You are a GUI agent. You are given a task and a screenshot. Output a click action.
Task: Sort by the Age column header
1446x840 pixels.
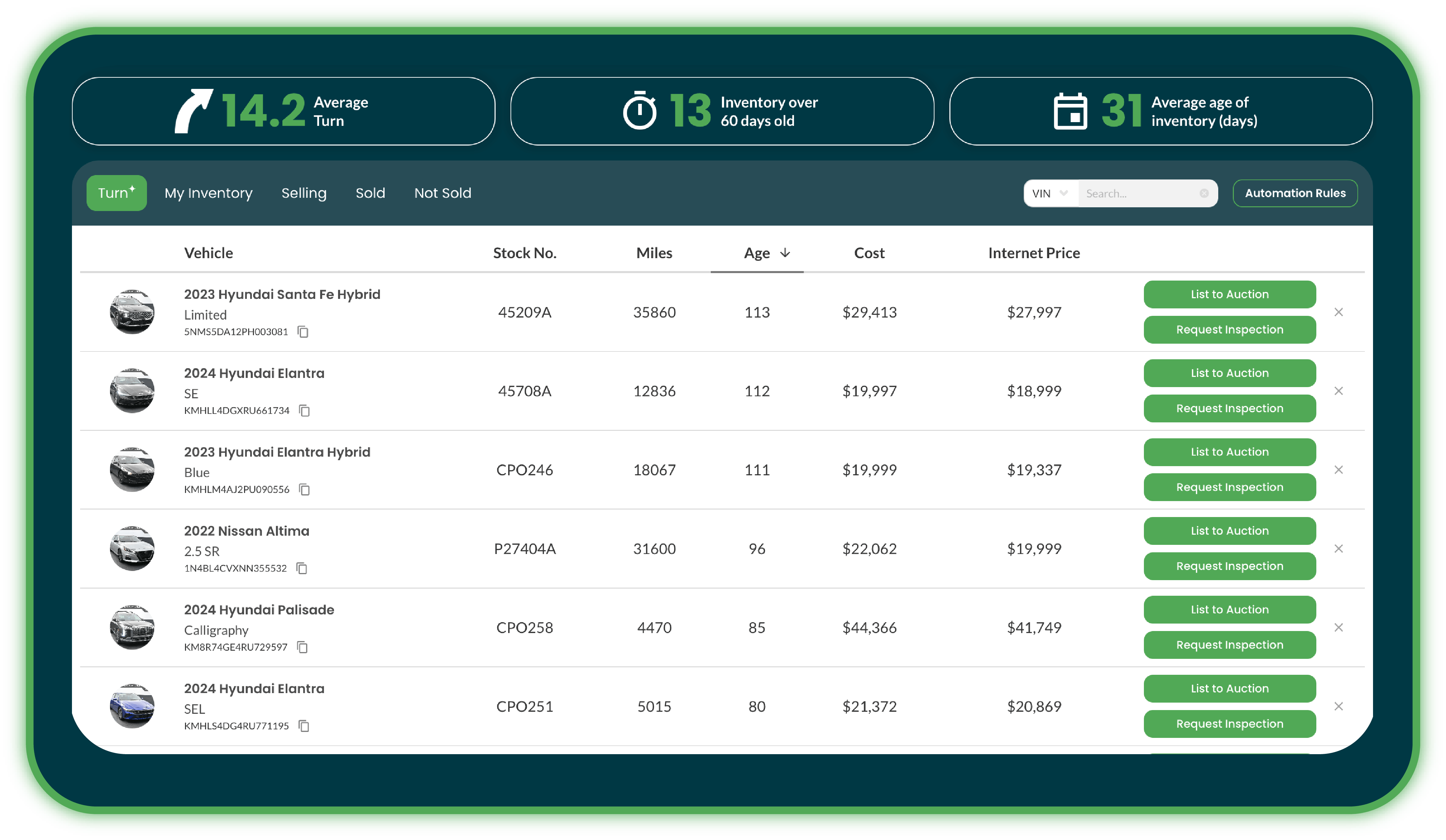click(756, 253)
